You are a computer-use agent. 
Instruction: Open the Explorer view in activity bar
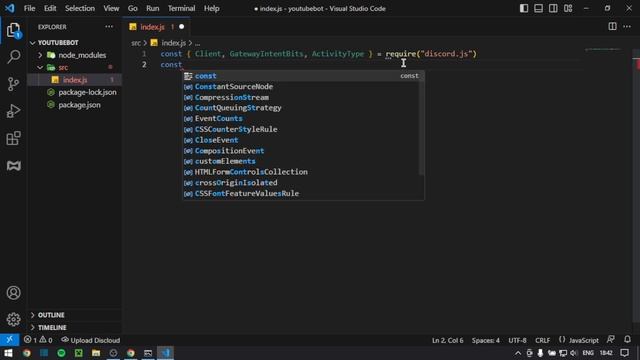[x=13, y=30]
